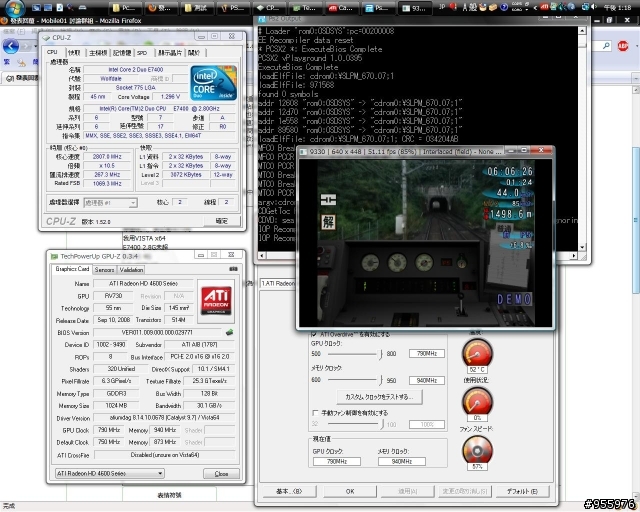Viewport: 640px width, 512px height.
Task: Switch to the Sensors tab in GPU-Z
Action: (x=104, y=269)
